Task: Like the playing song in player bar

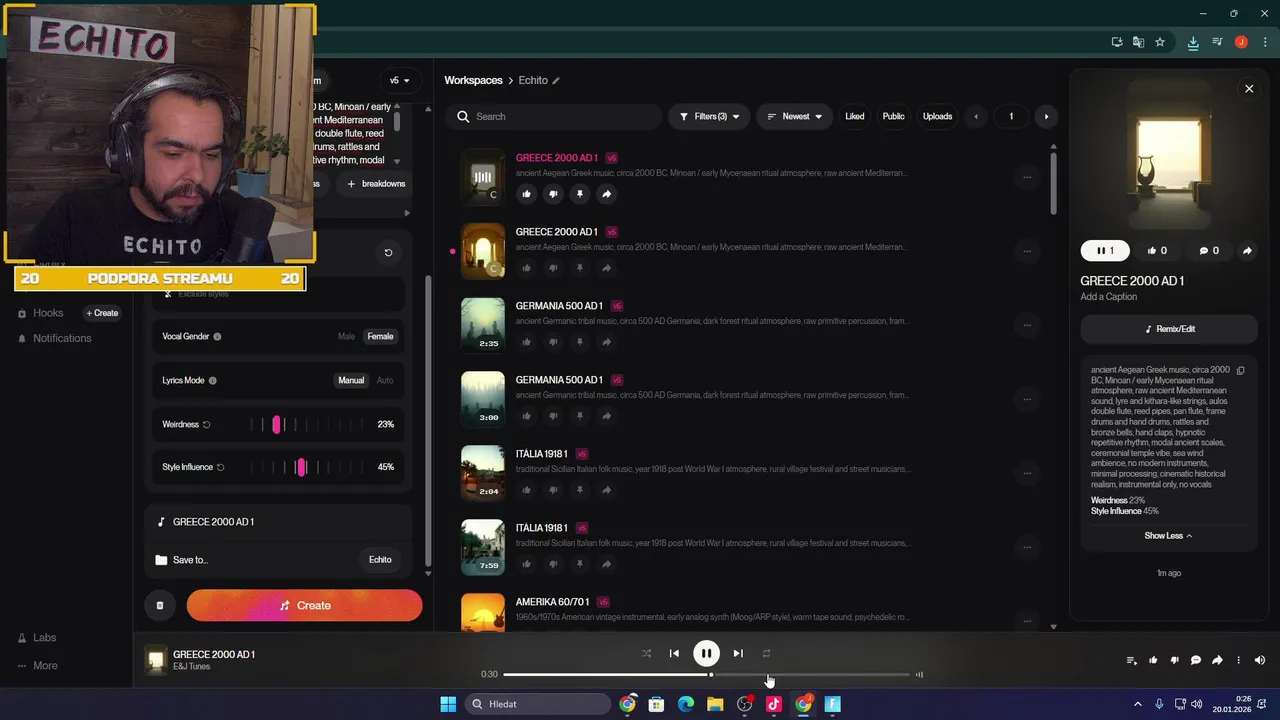Action: tap(1153, 660)
